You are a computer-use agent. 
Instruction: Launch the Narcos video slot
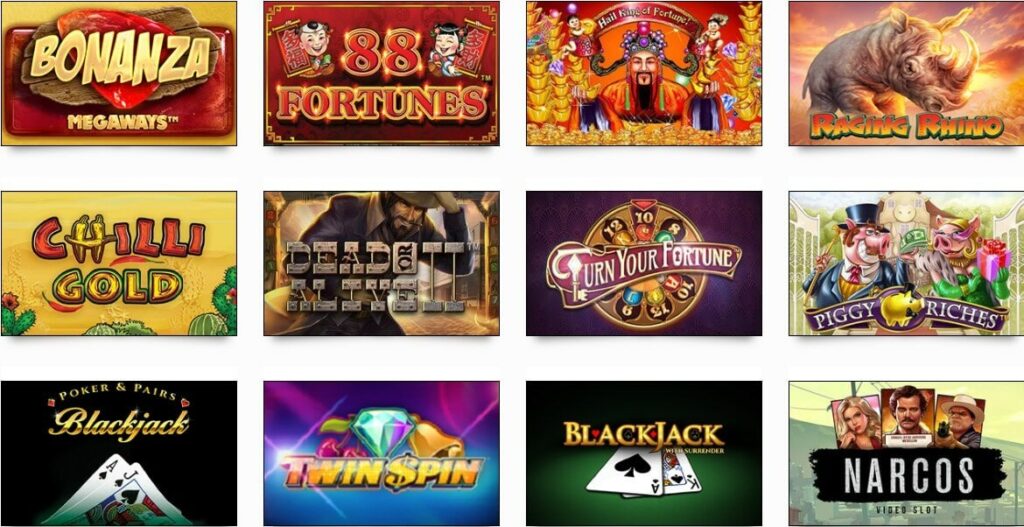coord(906,453)
